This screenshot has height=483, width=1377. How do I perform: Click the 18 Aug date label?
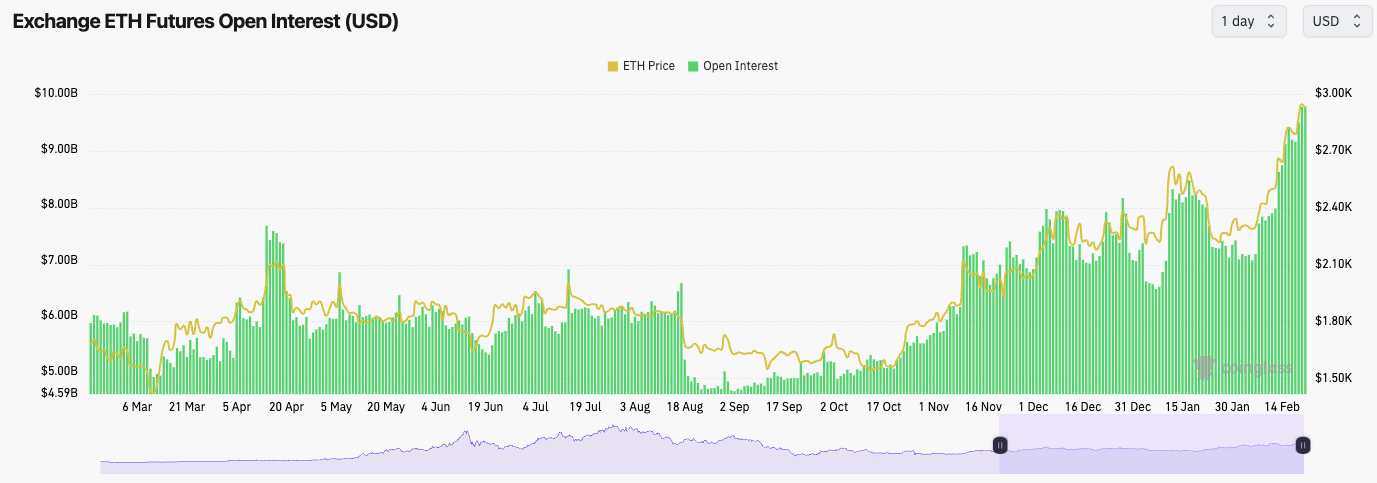(685, 407)
